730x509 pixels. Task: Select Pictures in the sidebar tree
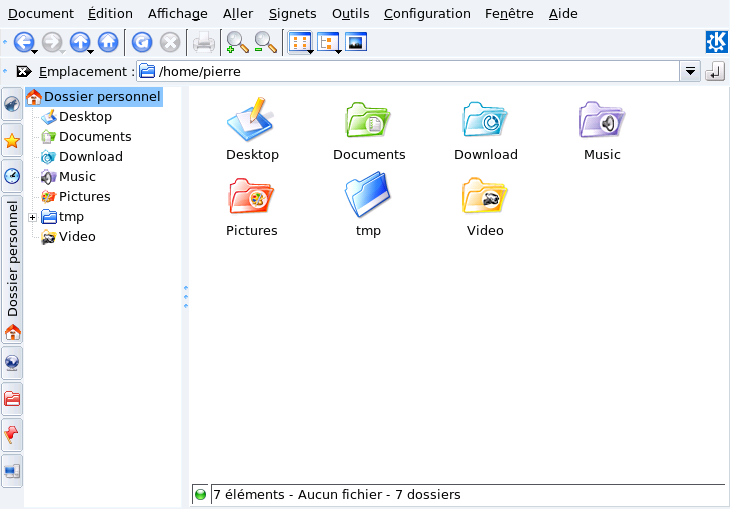[x=84, y=197]
